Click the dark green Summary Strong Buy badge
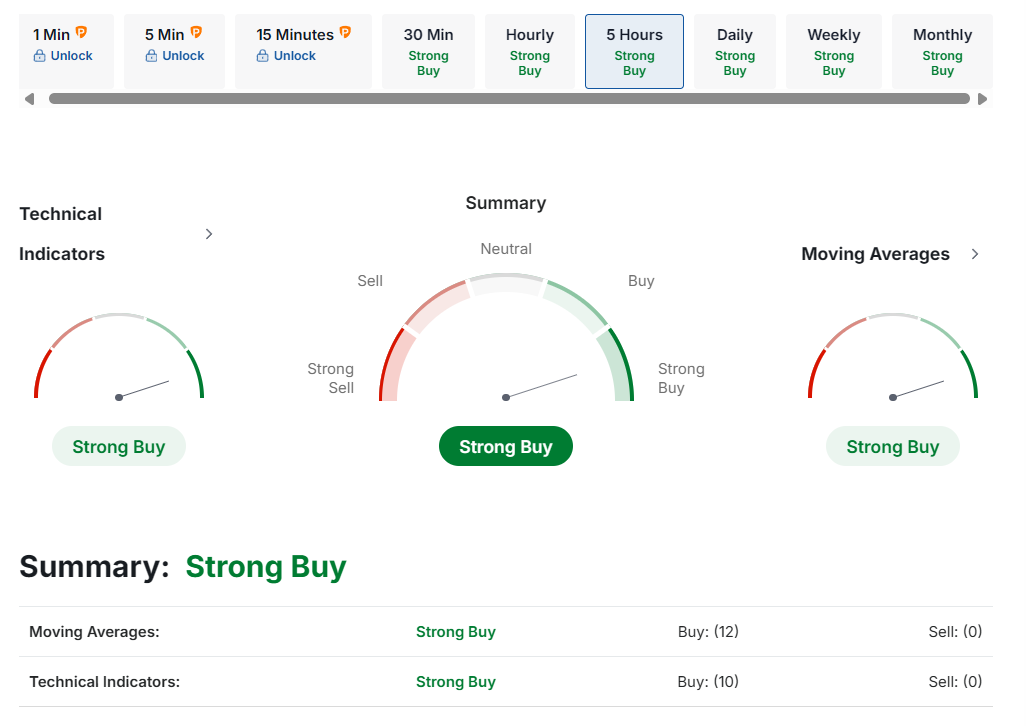Screen dimensions: 1026x726 pos(505,446)
